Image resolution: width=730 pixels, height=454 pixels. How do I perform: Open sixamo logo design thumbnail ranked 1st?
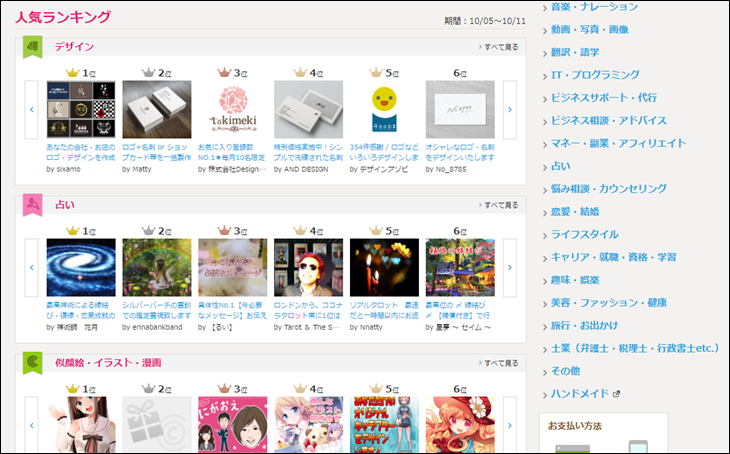(81, 109)
